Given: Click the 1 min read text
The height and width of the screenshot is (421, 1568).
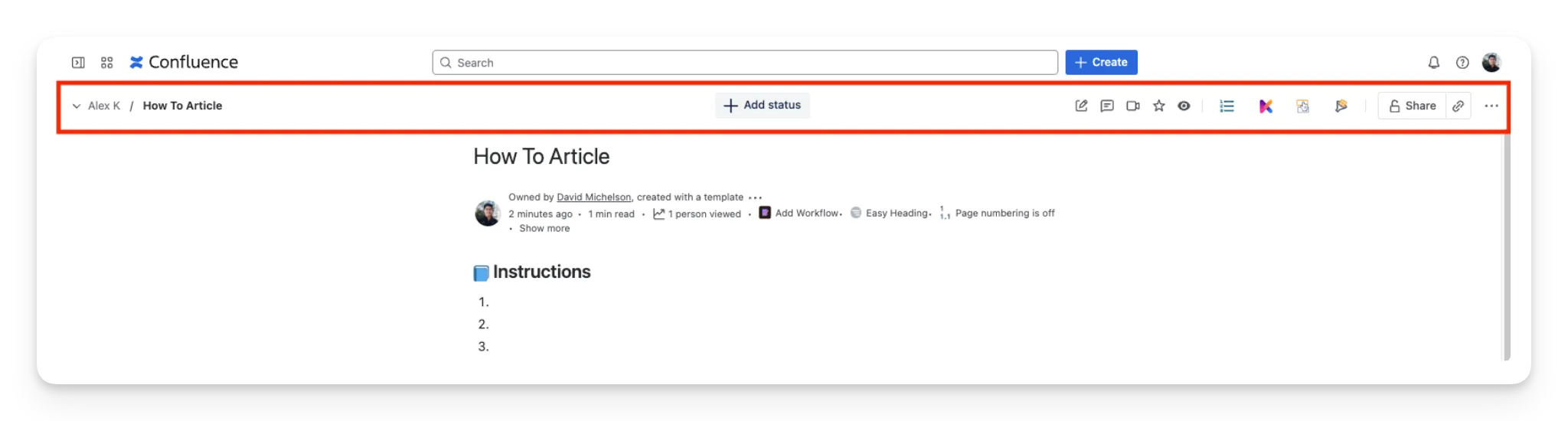Looking at the screenshot, I should (x=611, y=214).
